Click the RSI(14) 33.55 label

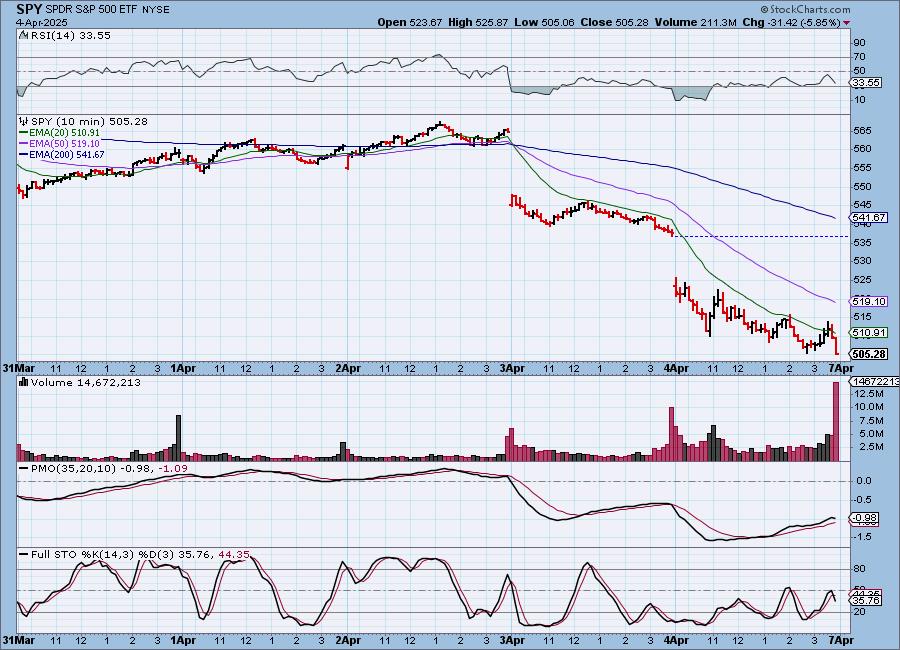[x=71, y=36]
